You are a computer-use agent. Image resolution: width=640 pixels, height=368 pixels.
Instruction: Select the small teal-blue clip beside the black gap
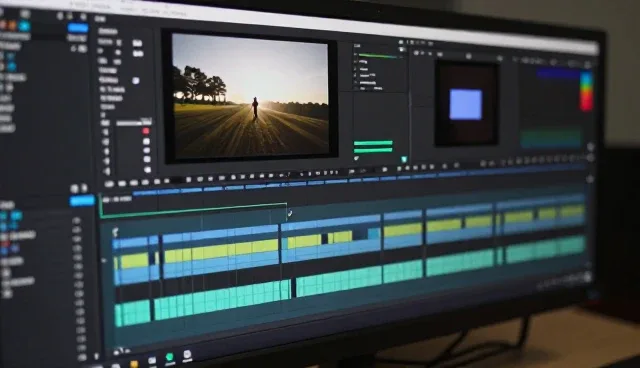tap(374, 233)
